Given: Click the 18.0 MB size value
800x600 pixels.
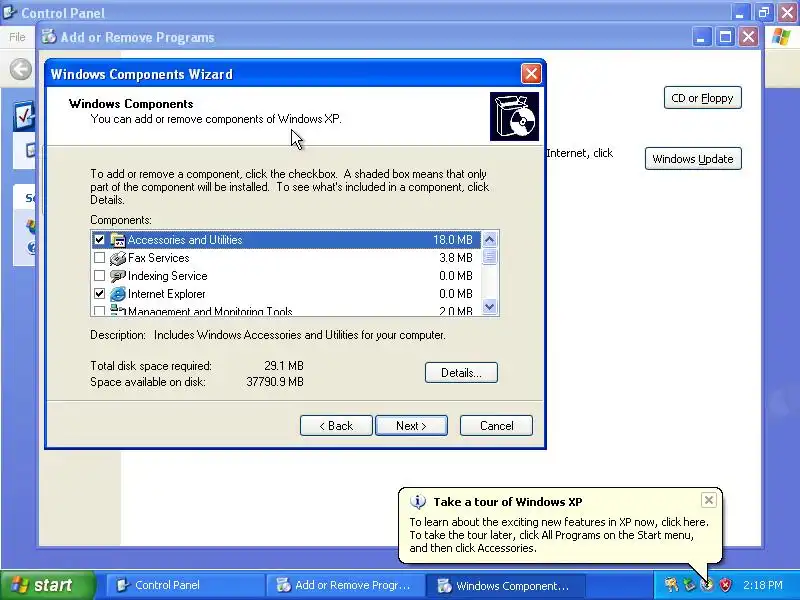Looking at the screenshot, I should (453, 240).
